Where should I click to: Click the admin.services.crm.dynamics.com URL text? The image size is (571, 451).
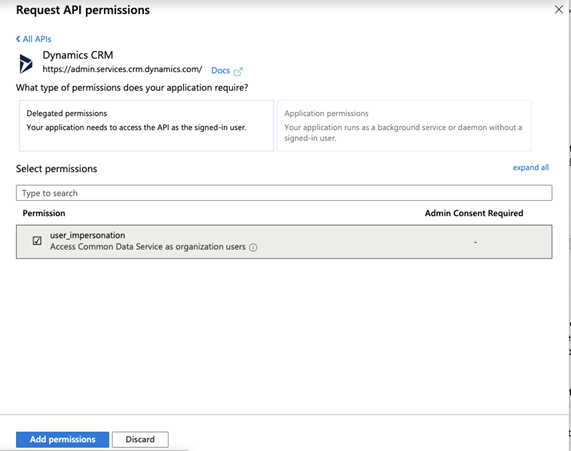coord(122,69)
